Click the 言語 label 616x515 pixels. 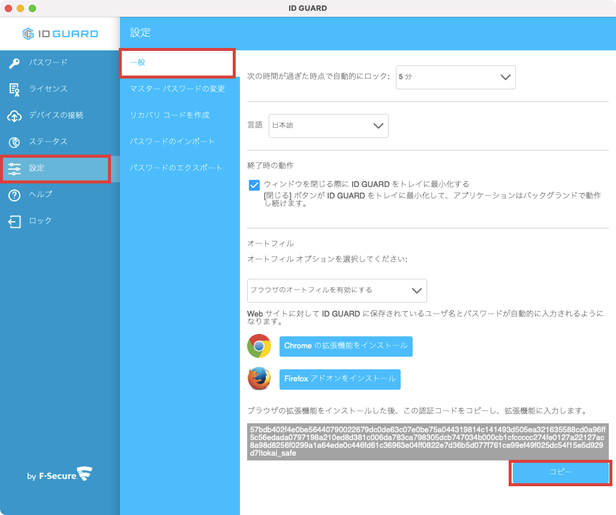[255, 125]
